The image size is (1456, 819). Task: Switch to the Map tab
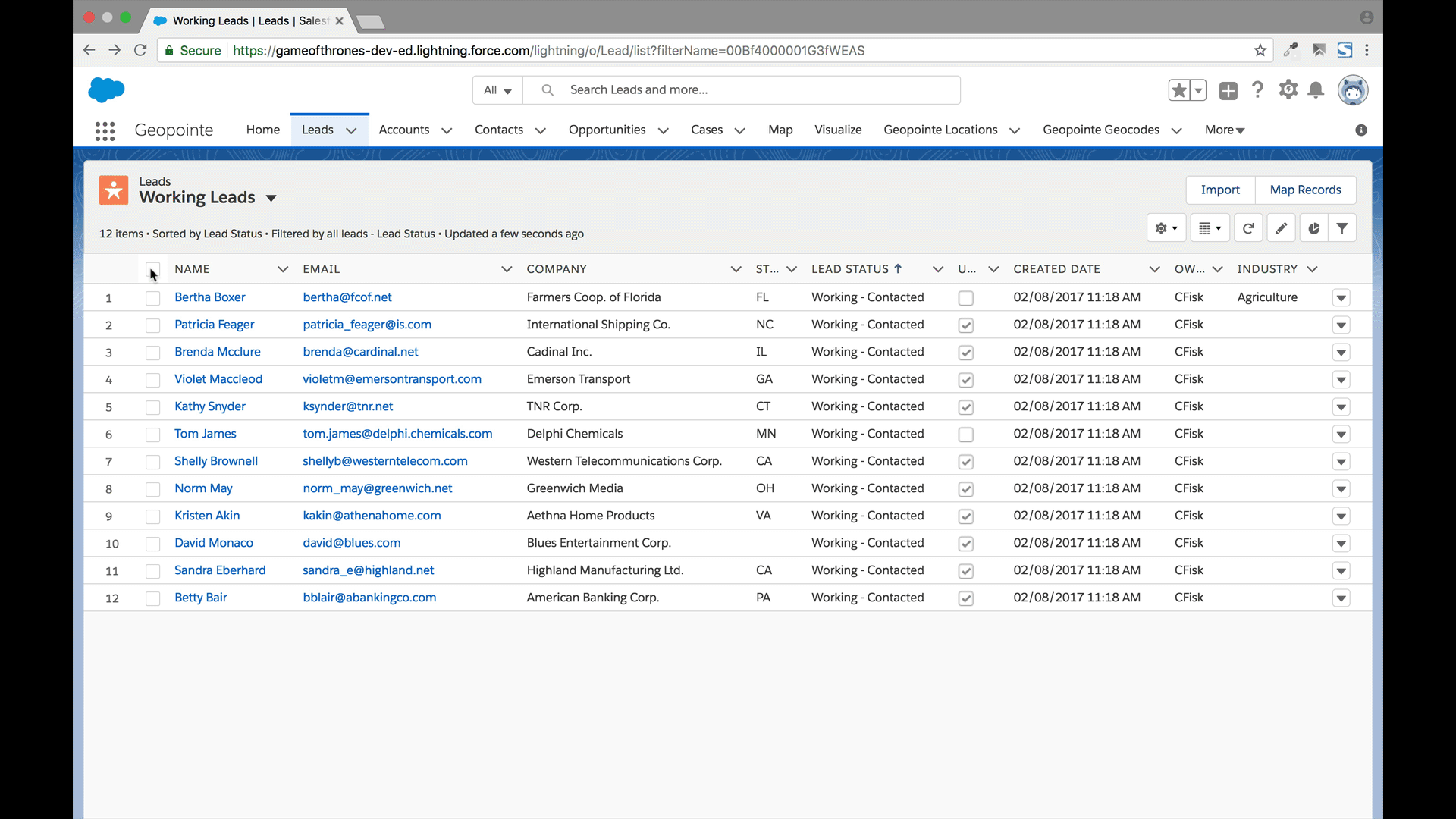point(780,130)
